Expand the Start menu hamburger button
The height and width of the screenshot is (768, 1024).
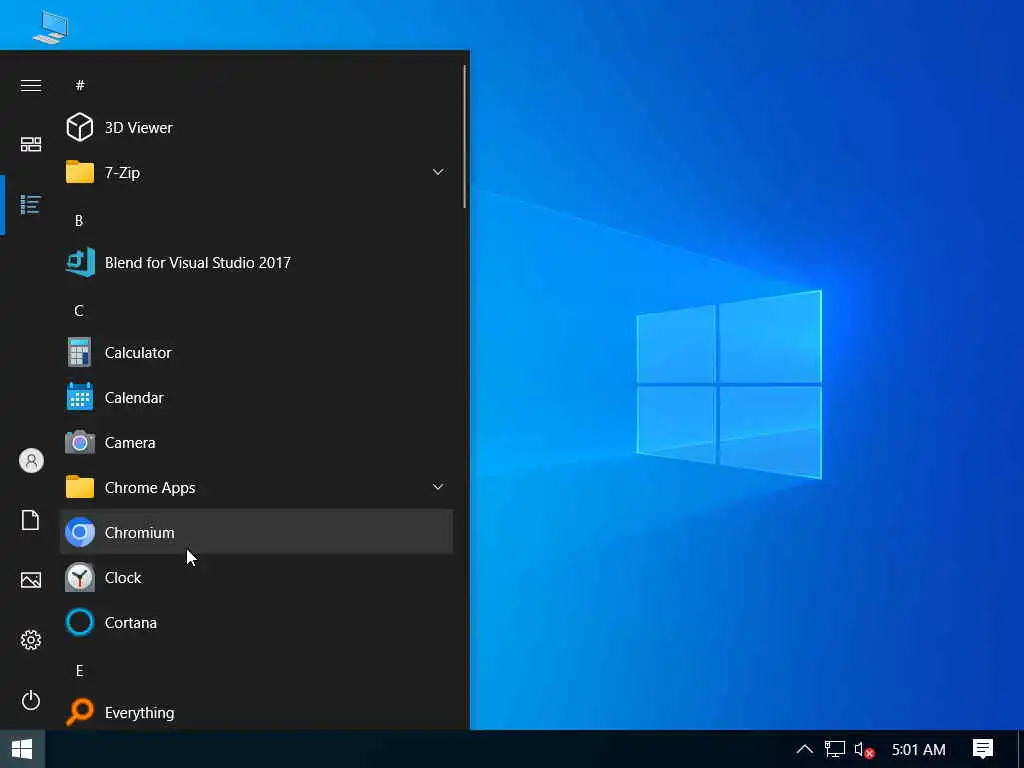31,86
